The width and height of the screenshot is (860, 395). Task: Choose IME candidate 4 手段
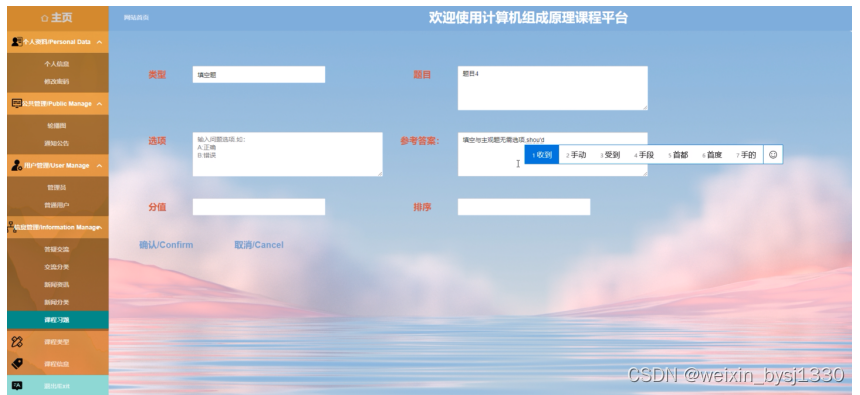644,155
